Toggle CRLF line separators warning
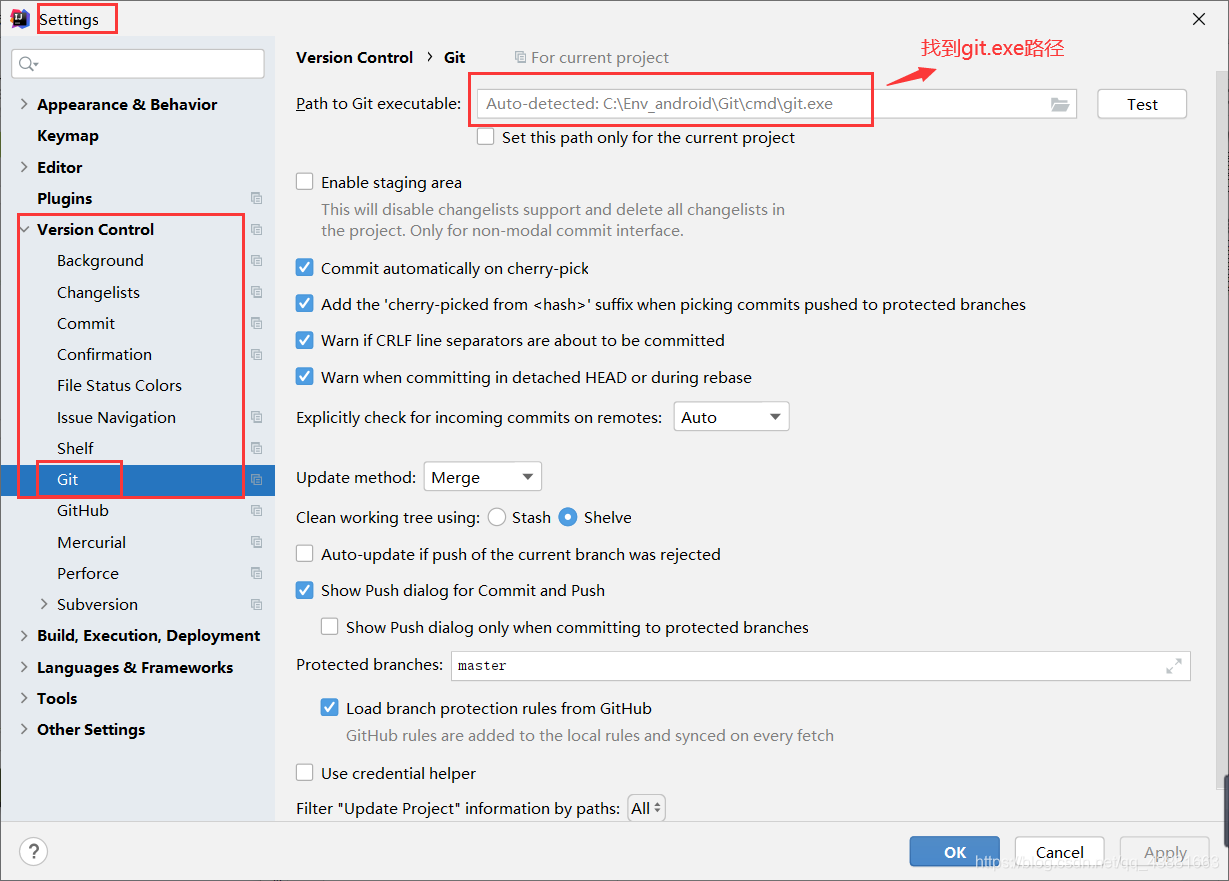The width and height of the screenshot is (1229, 881). pyautogui.click(x=305, y=340)
